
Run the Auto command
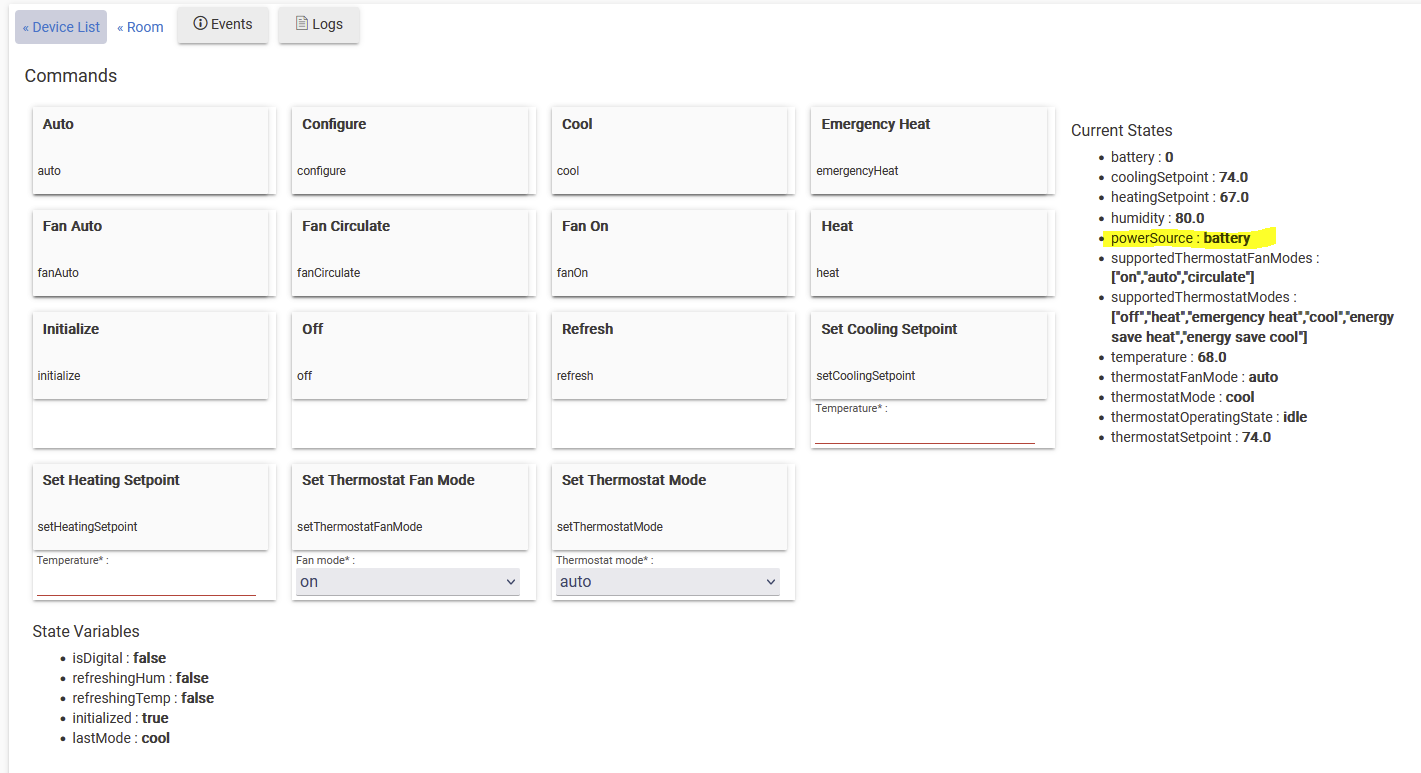coord(150,149)
